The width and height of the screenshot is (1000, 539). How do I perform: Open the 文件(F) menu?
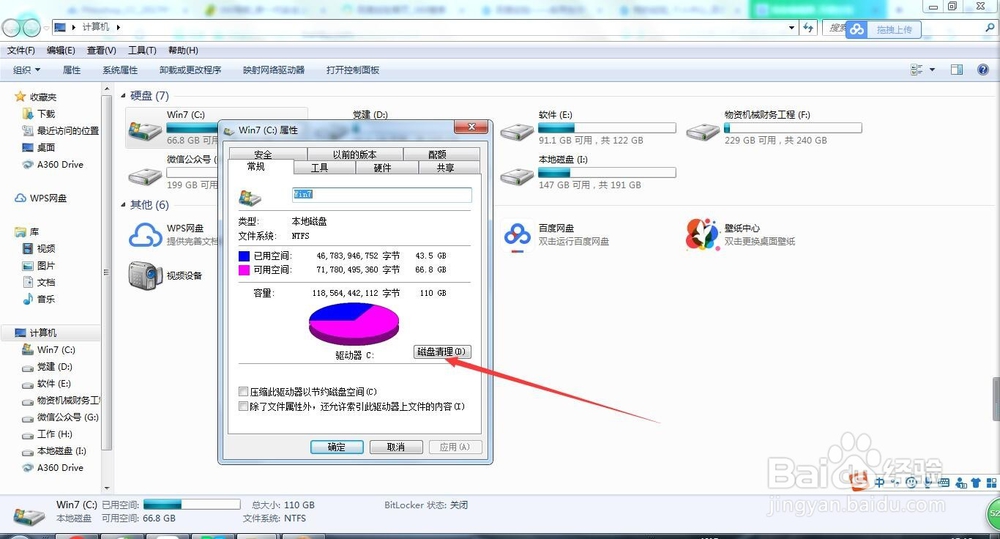[x=21, y=50]
